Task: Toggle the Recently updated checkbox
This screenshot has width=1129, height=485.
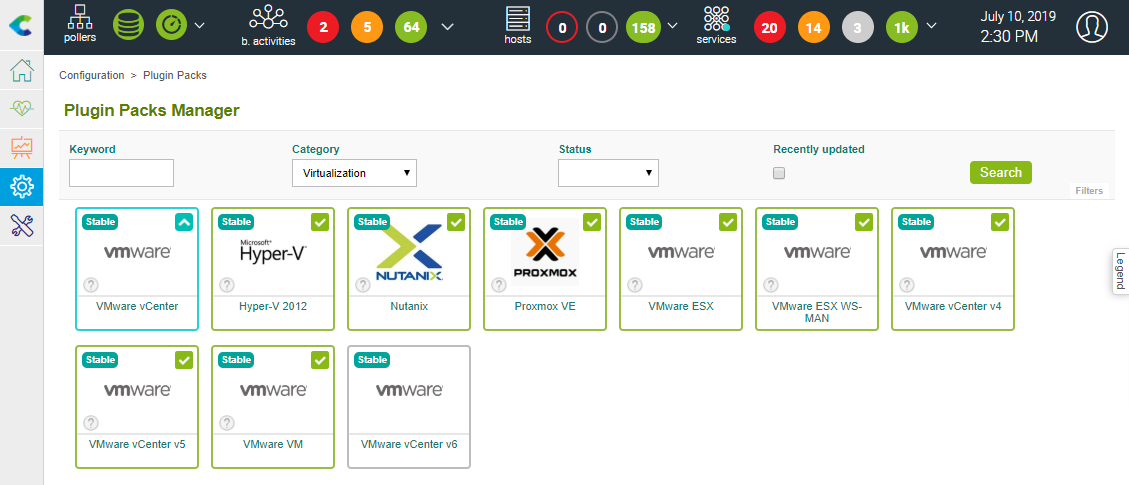Action: pyautogui.click(x=779, y=173)
